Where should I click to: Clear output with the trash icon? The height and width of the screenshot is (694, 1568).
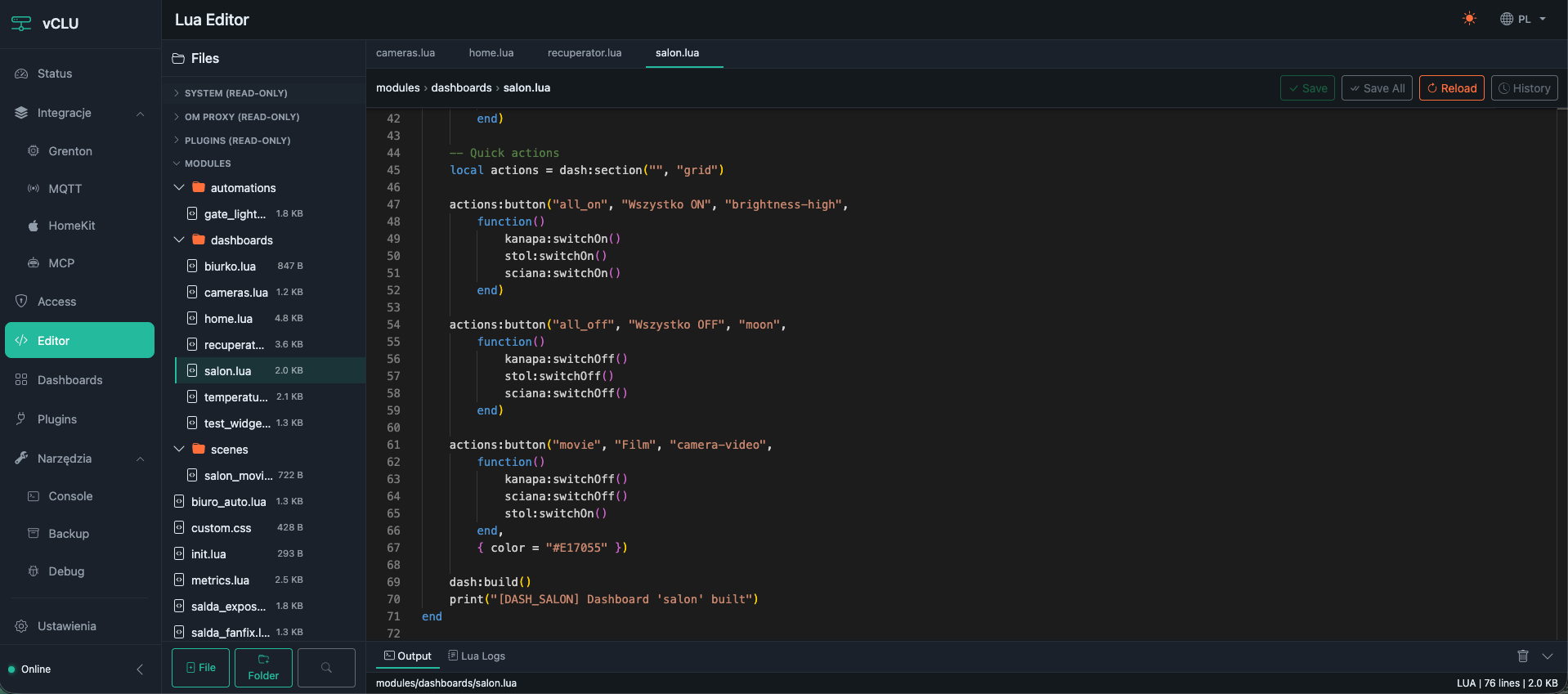tap(1523, 656)
